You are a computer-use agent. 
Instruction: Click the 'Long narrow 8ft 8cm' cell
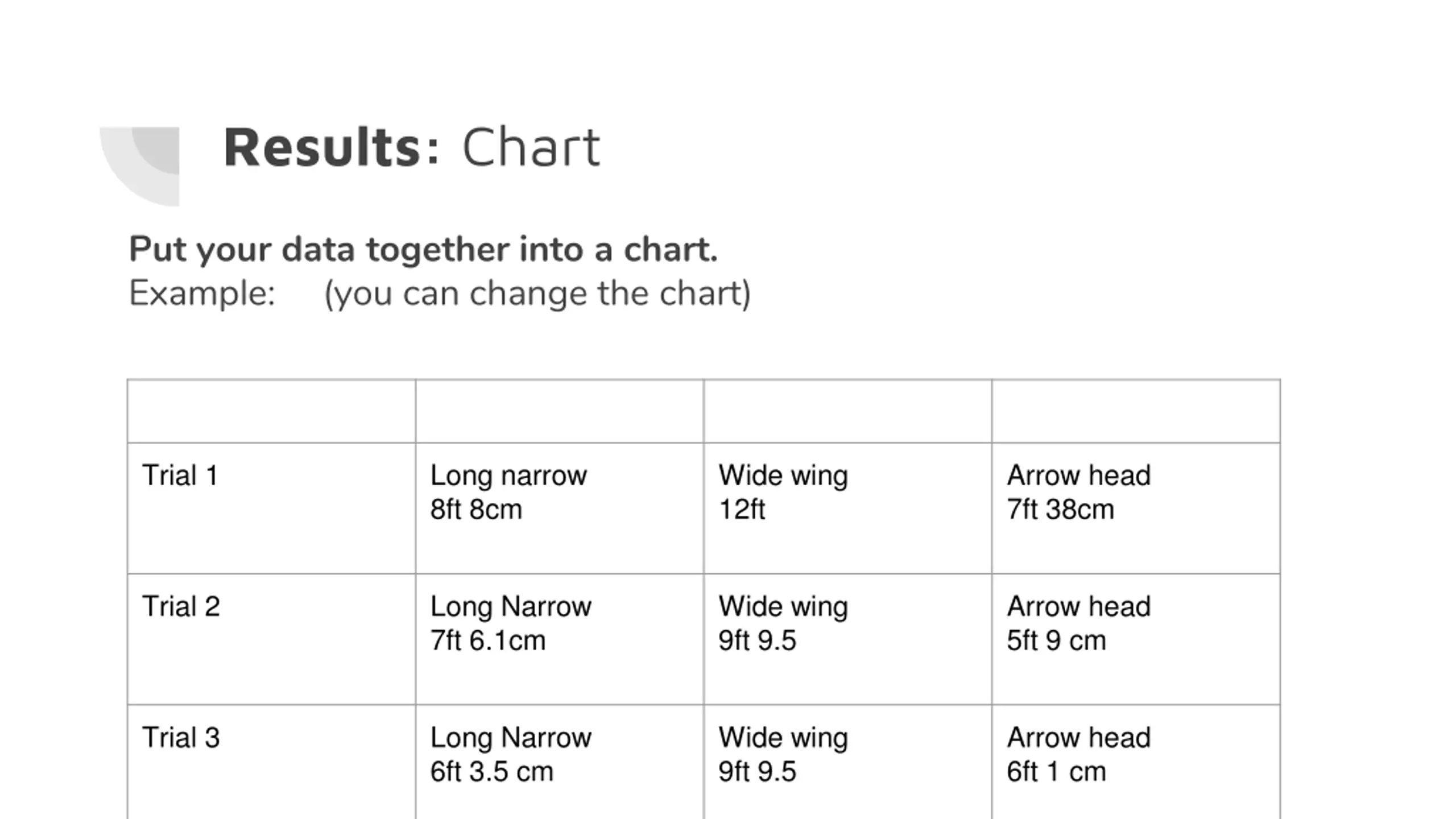[x=560, y=508]
